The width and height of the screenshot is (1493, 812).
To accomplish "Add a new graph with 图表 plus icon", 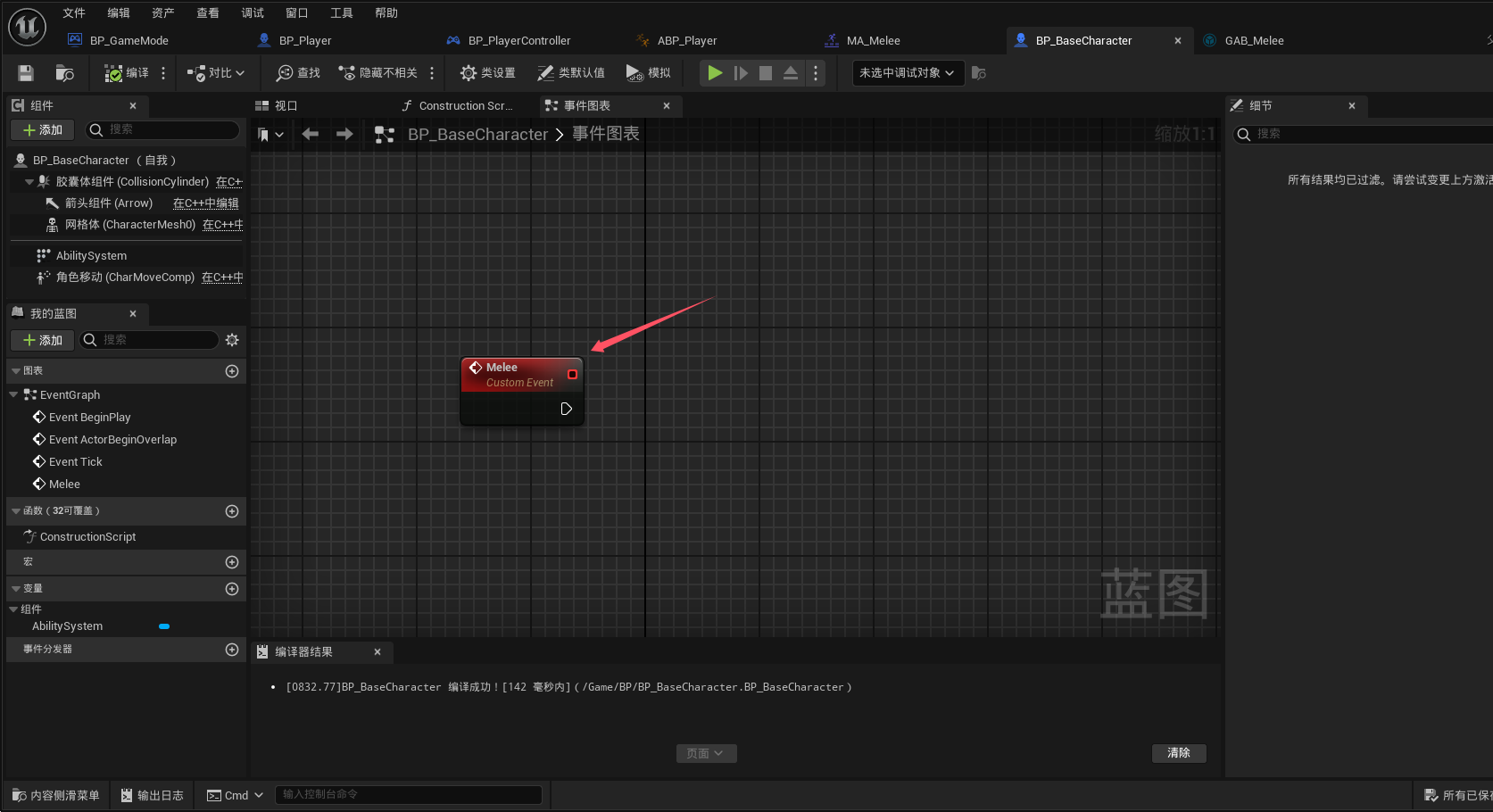I will [232, 371].
